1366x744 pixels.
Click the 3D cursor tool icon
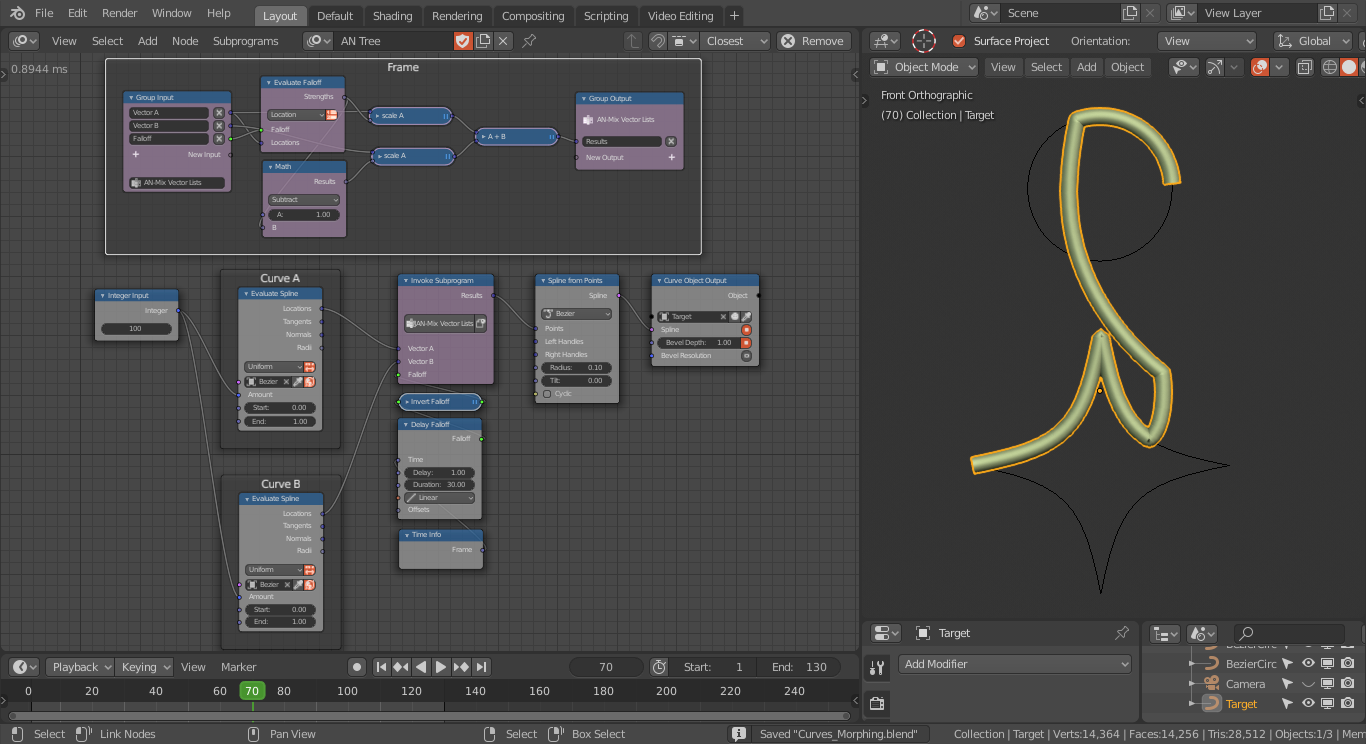click(924, 41)
